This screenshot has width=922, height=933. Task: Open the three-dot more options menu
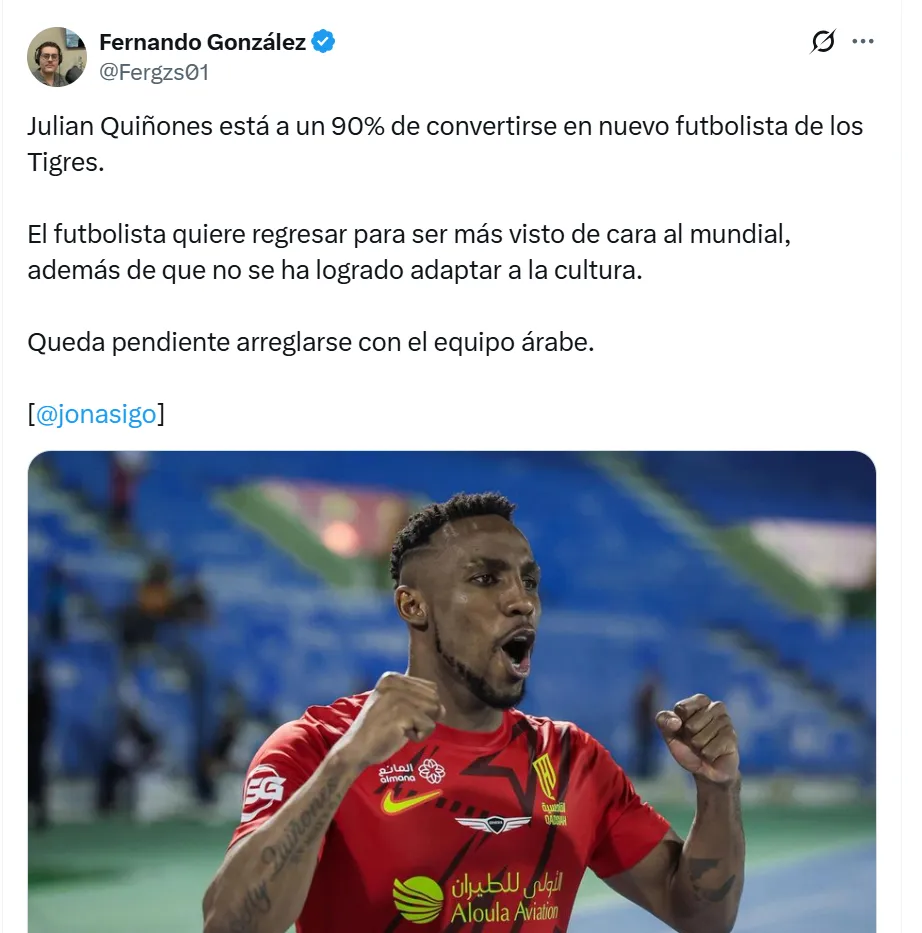(x=863, y=41)
